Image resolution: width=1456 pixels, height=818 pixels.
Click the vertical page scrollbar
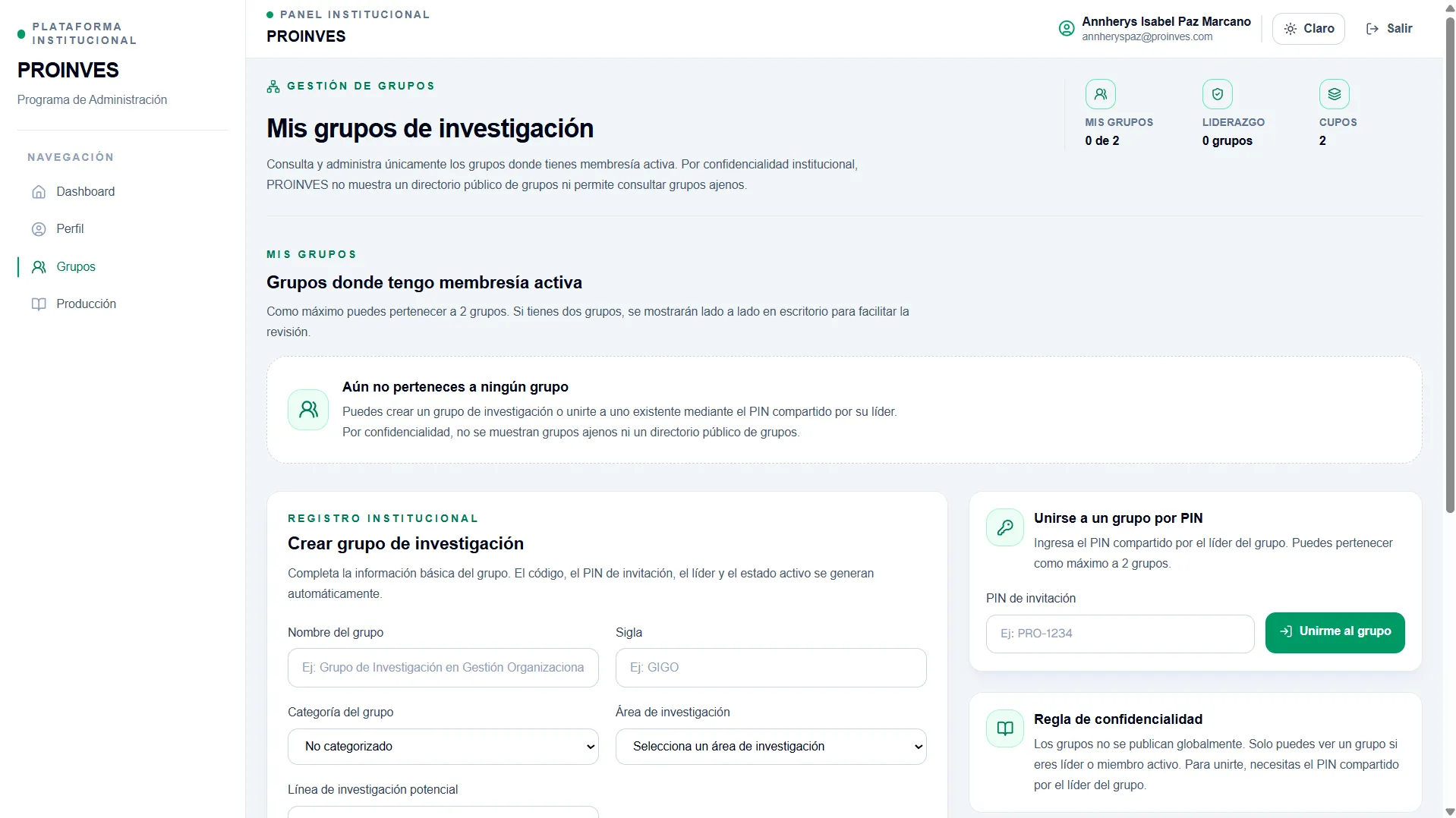click(x=1450, y=264)
